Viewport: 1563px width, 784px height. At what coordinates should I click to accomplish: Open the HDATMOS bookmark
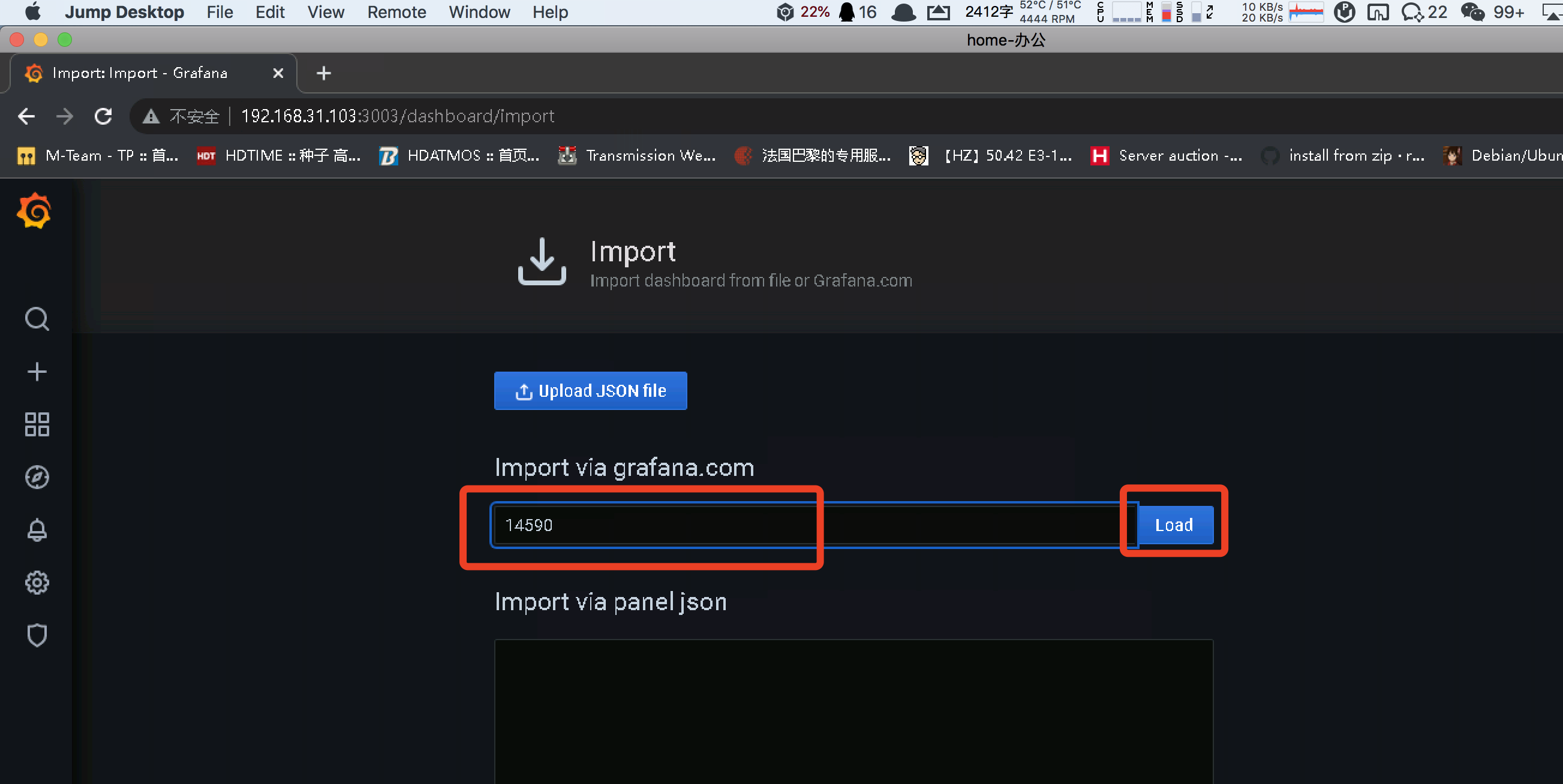pyautogui.click(x=459, y=156)
